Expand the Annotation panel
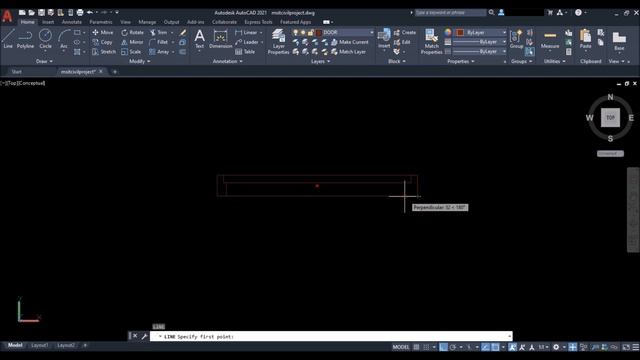The width and height of the screenshot is (640, 360). (228, 61)
